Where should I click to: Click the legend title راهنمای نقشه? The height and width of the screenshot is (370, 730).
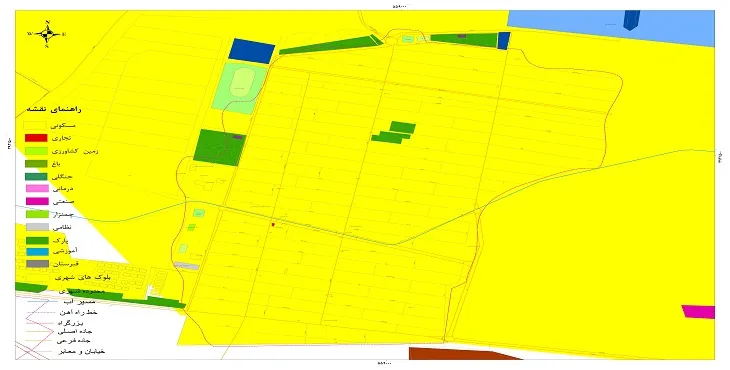54,109
